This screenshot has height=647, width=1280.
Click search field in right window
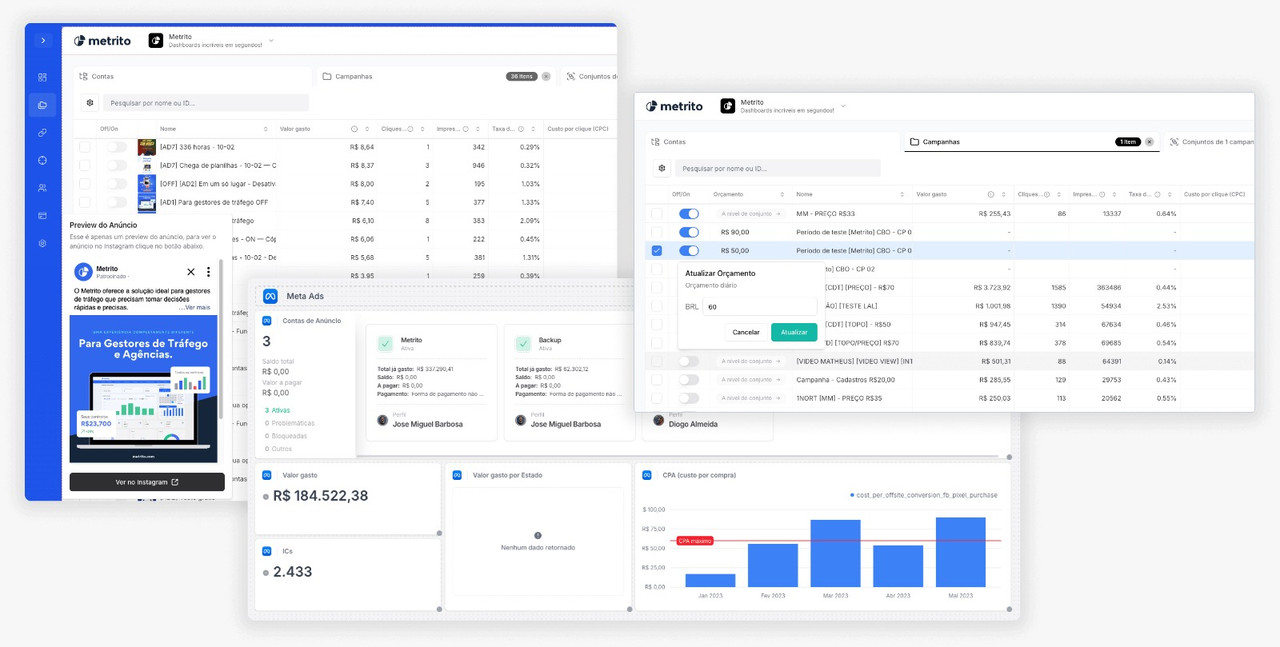click(778, 169)
